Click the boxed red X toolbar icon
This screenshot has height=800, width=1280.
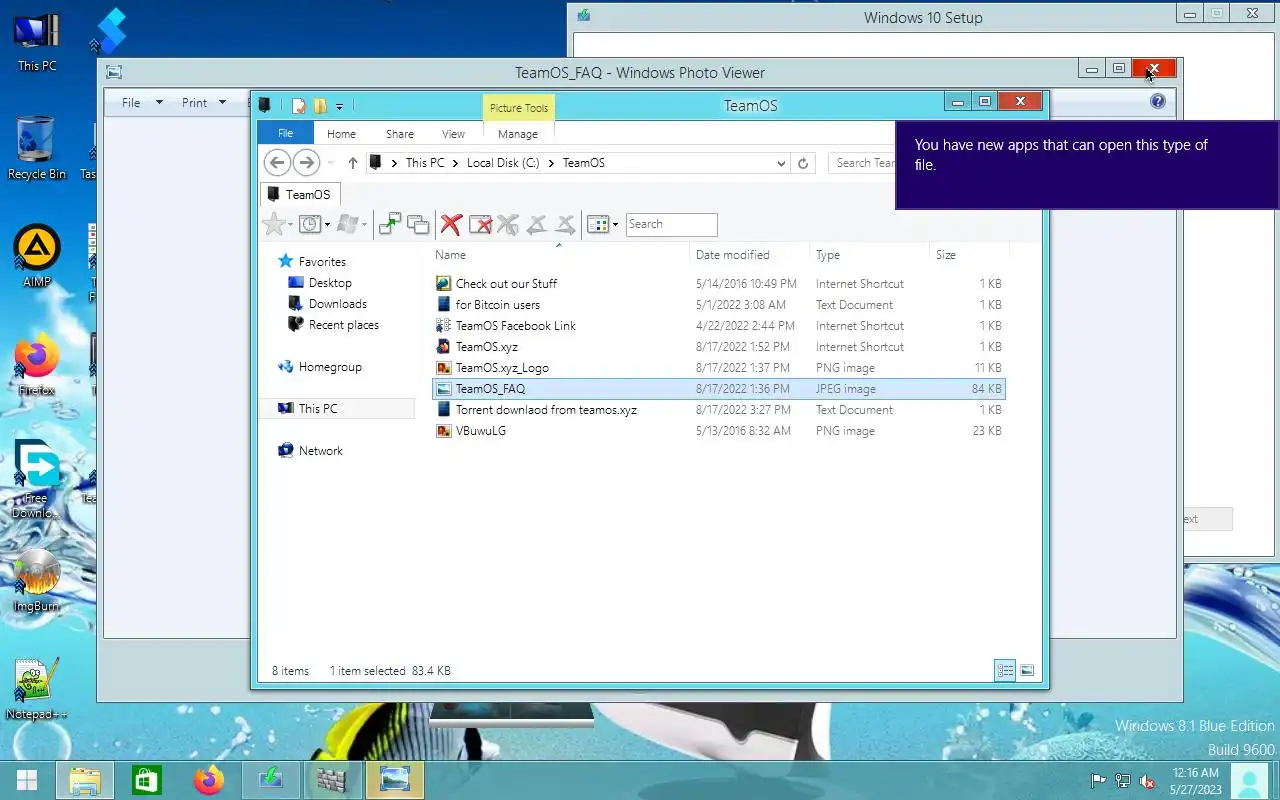pyautogui.click(x=480, y=224)
